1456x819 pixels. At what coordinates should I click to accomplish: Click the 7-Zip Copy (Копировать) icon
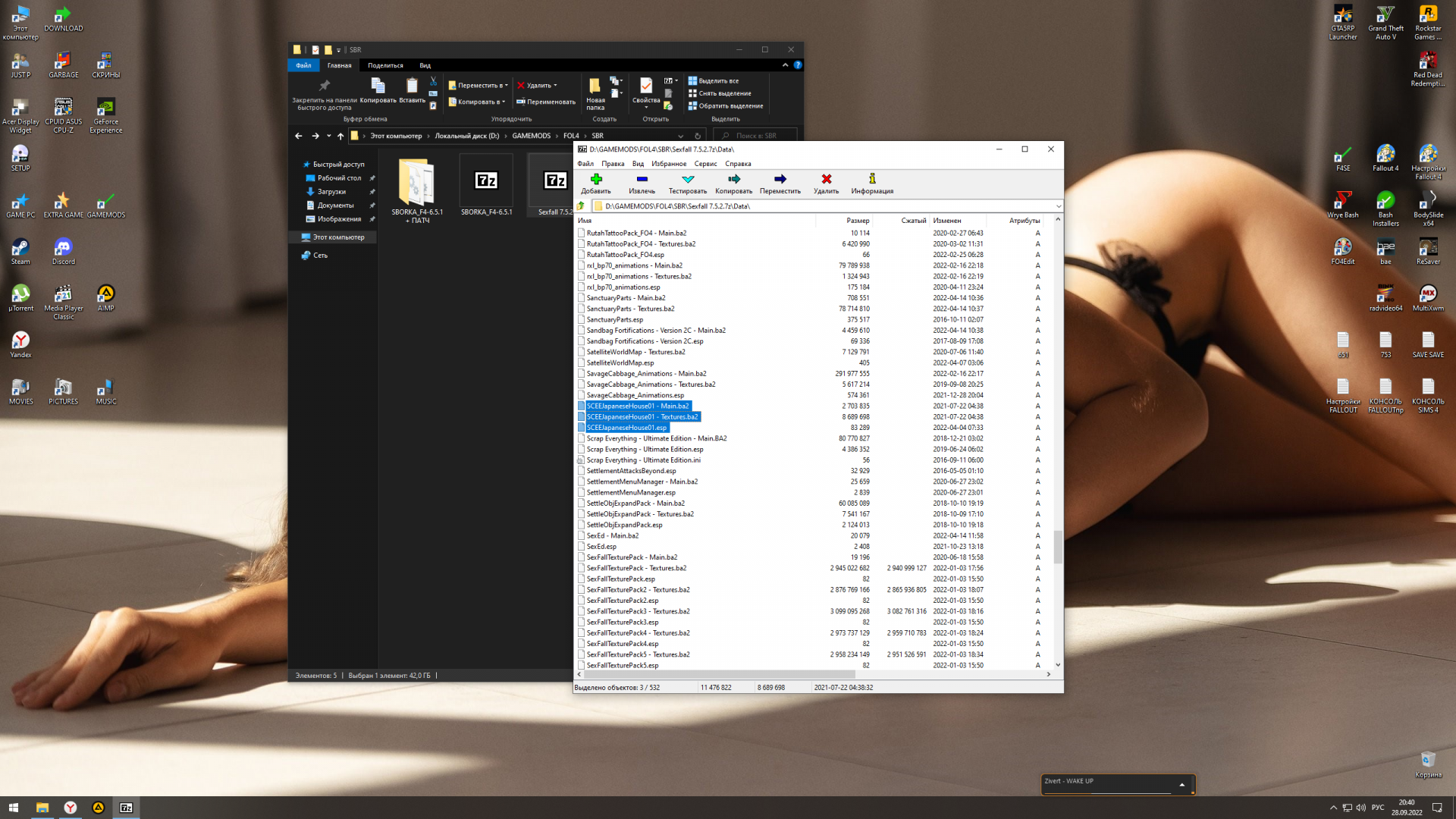click(x=733, y=180)
